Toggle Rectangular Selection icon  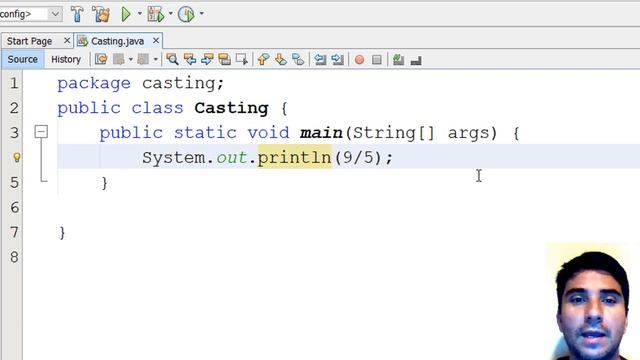(x=242, y=60)
